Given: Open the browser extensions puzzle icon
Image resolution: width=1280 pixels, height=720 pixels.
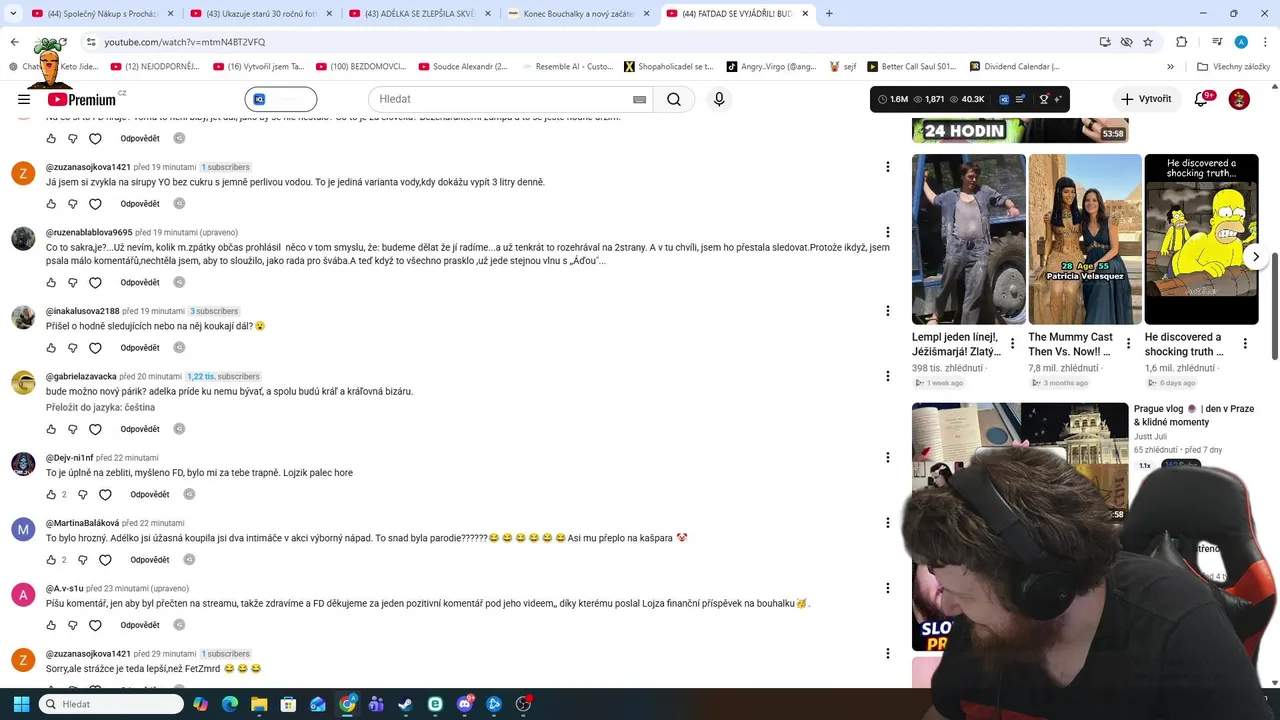Looking at the screenshot, I should click(1181, 42).
